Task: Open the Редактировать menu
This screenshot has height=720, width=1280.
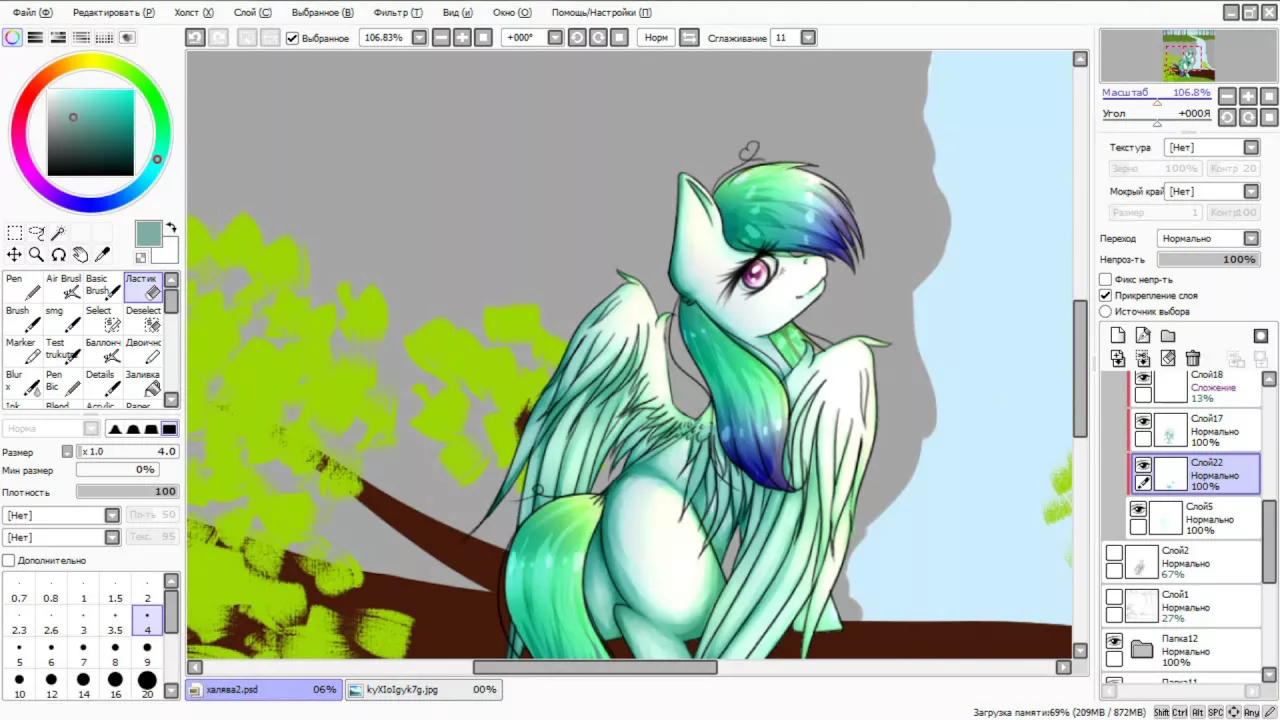Action: pyautogui.click(x=113, y=13)
